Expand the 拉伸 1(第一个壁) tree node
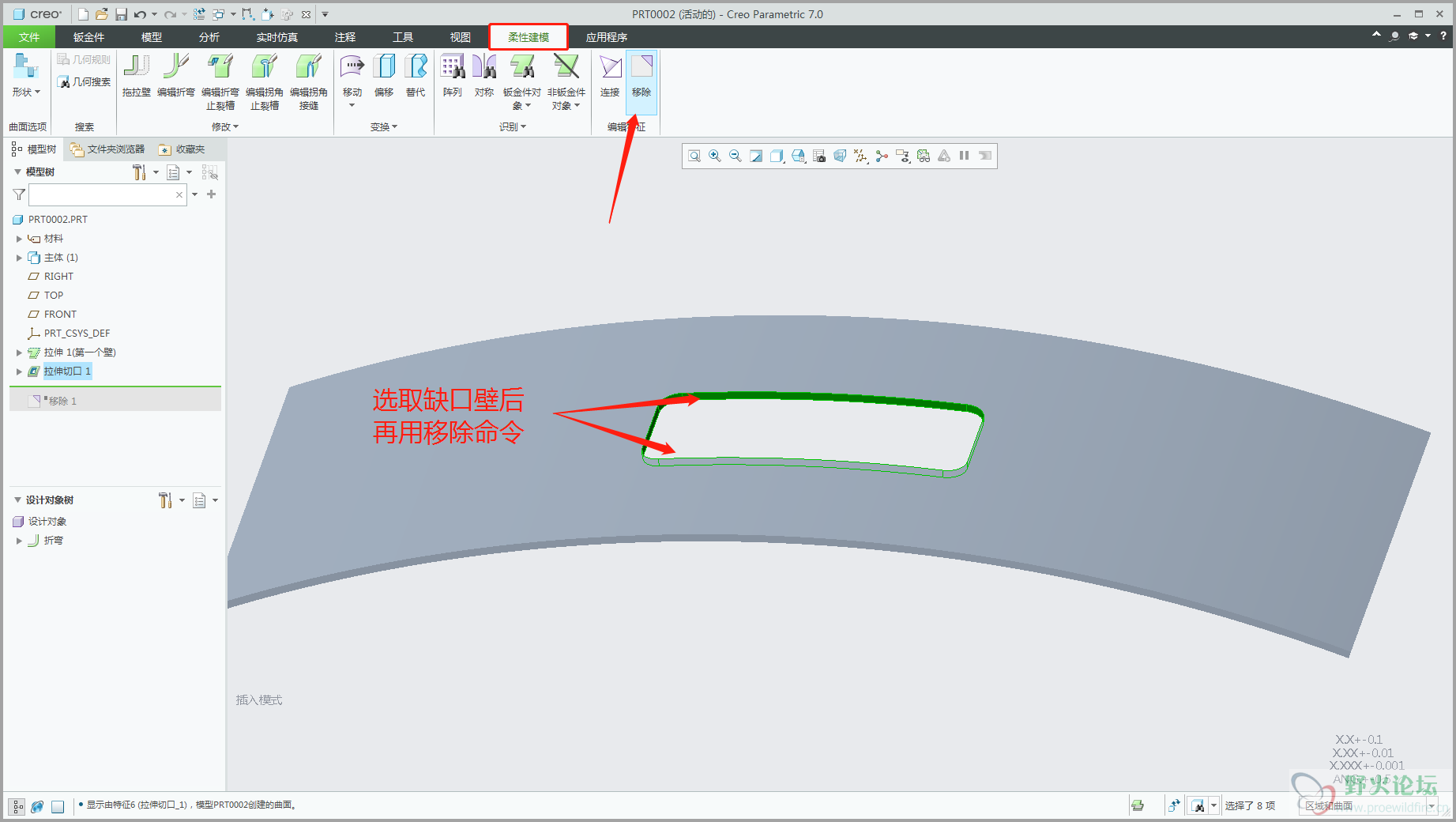1456x822 pixels. click(x=19, y=353)
